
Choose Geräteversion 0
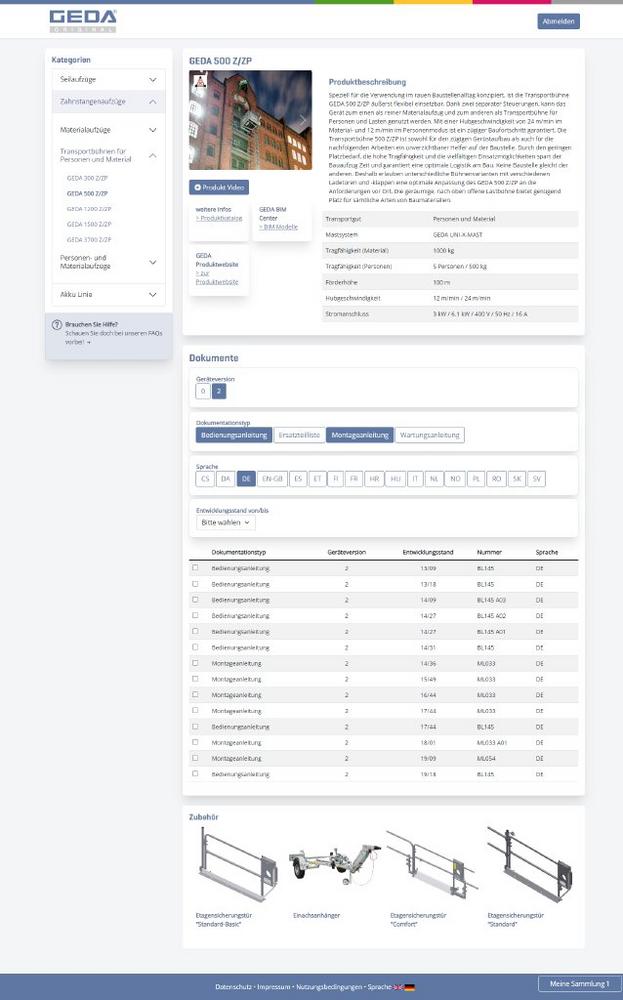click(x=203, y=391)
